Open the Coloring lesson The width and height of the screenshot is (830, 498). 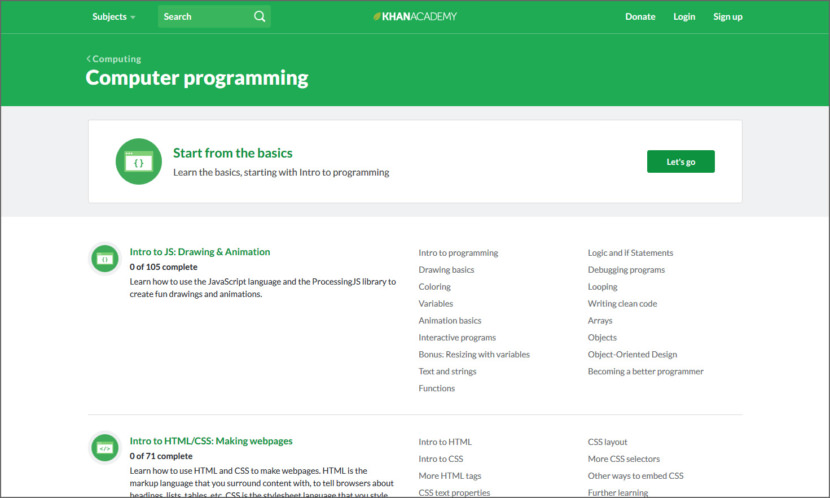435,287
